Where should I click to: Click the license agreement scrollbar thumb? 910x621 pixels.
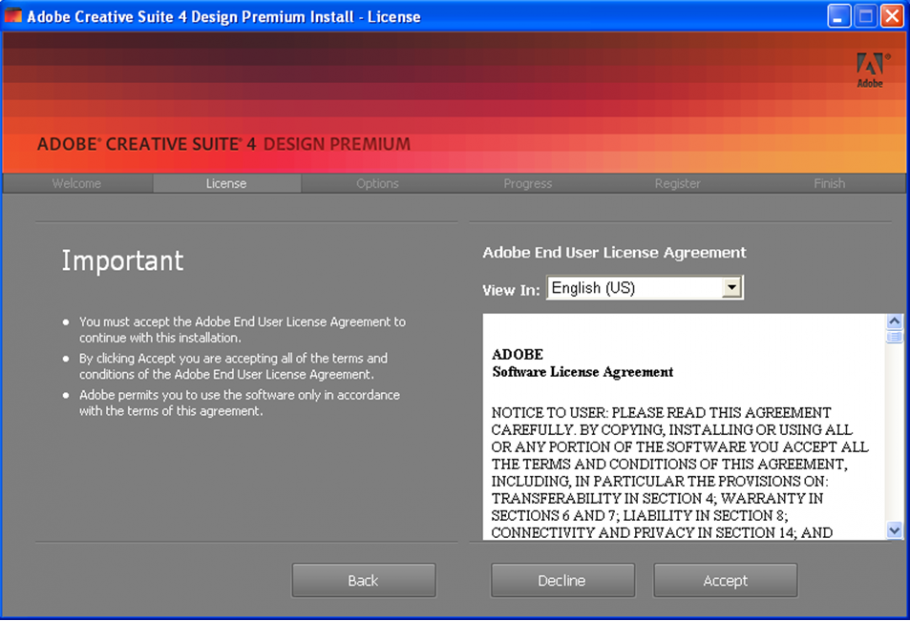[894, 337]
